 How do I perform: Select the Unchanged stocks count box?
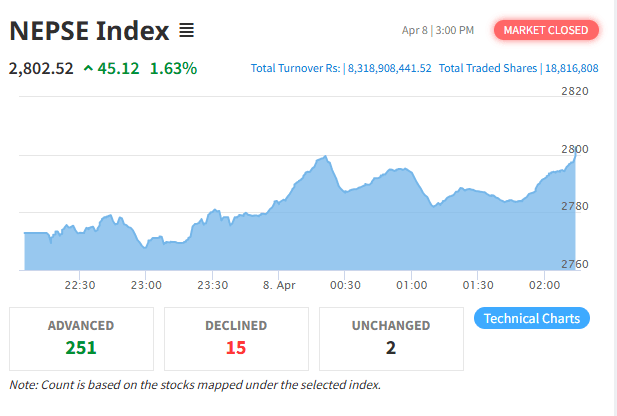point(391,338)
